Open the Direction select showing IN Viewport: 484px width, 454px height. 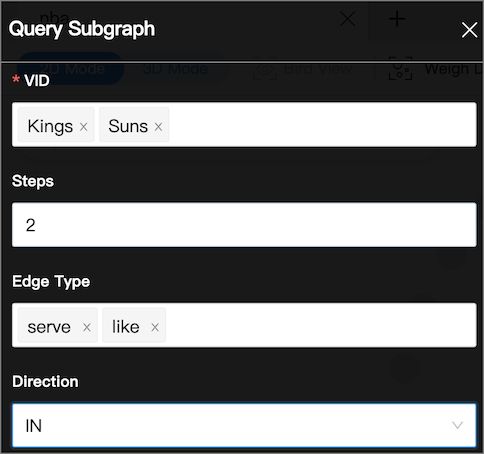tap(244, 425)
